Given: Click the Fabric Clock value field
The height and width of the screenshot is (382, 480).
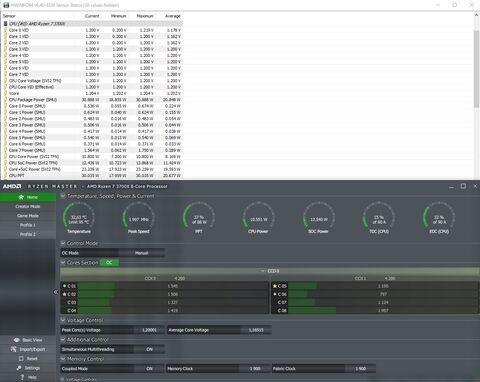Looking at the screenshot, I should pyautogui.click(x=360, y=369).
